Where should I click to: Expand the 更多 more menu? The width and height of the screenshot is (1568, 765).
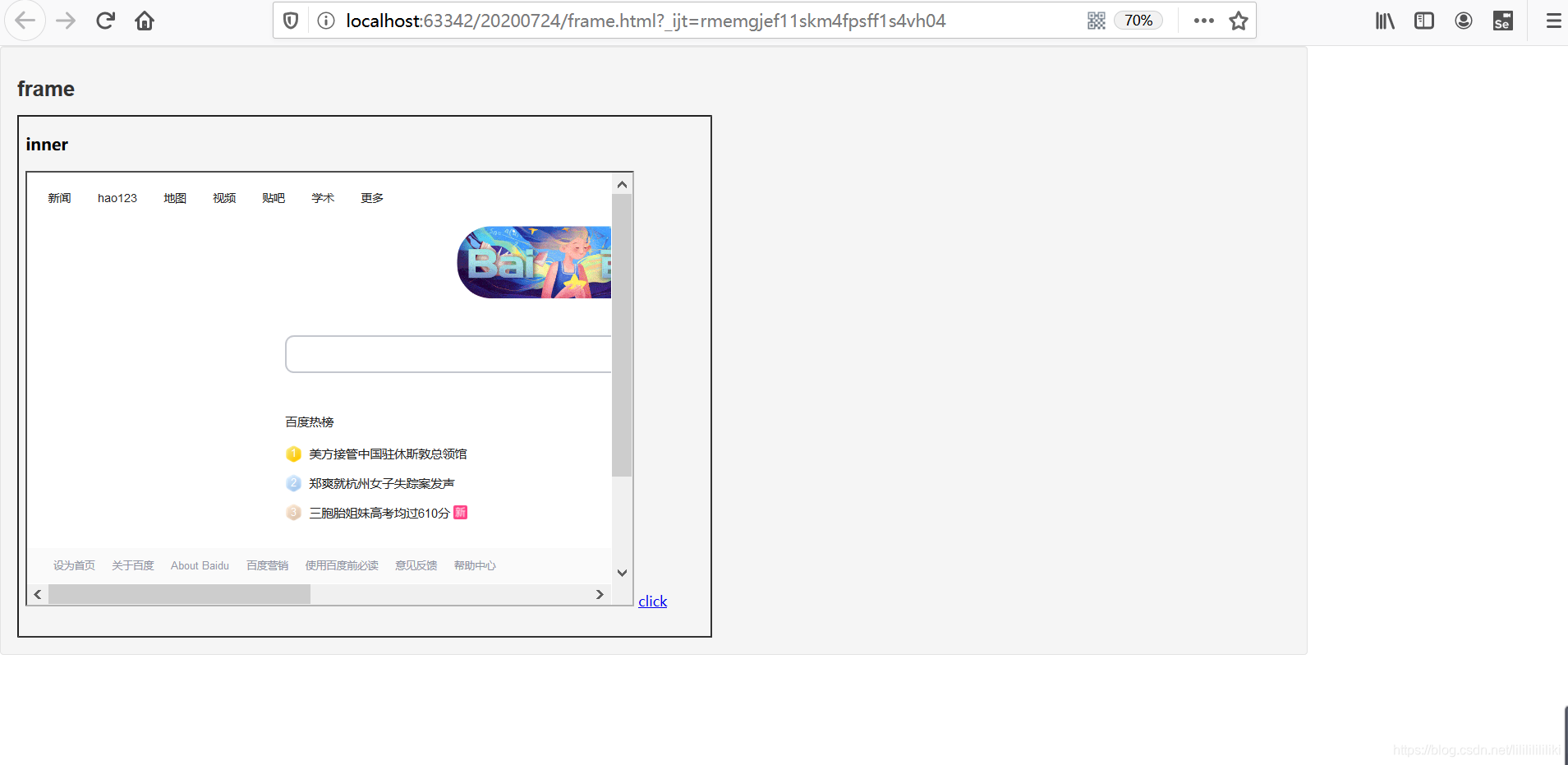click(x=372, y=198)
